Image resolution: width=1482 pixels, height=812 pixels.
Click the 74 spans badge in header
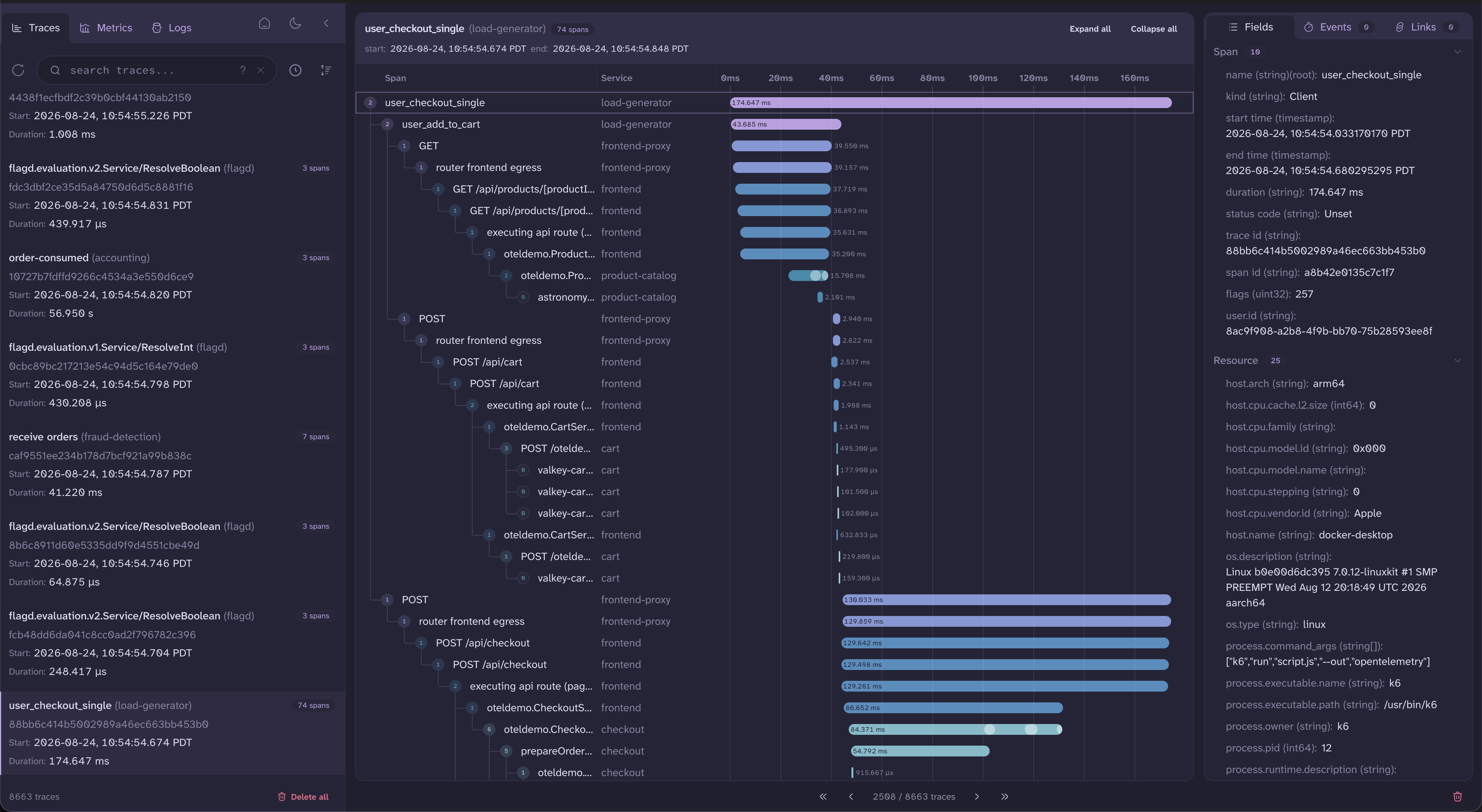[x=572, y=29]
